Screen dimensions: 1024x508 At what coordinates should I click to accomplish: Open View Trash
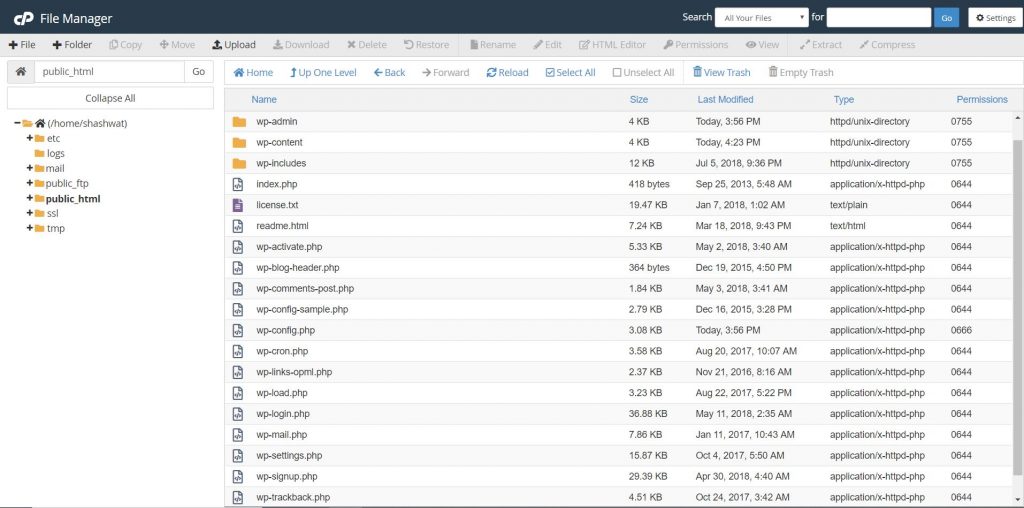point(722,72)
